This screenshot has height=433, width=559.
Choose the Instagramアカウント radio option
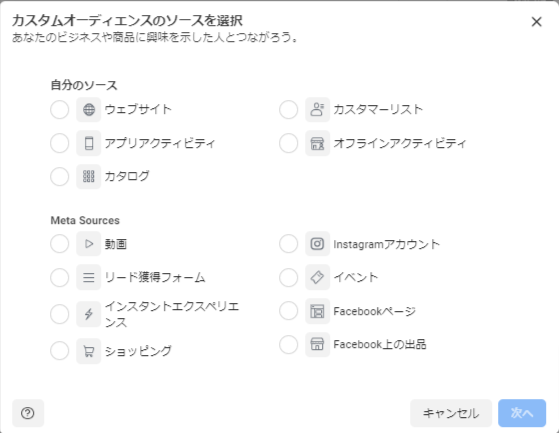(288, 244)
